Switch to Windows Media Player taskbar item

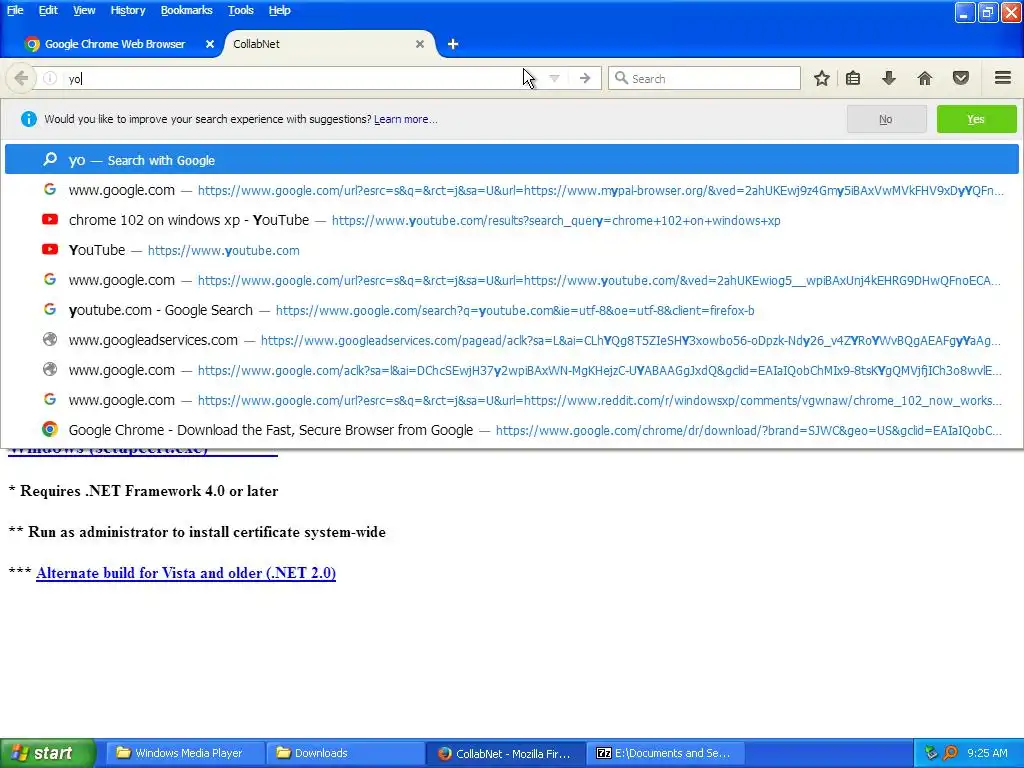click(184, 753)
